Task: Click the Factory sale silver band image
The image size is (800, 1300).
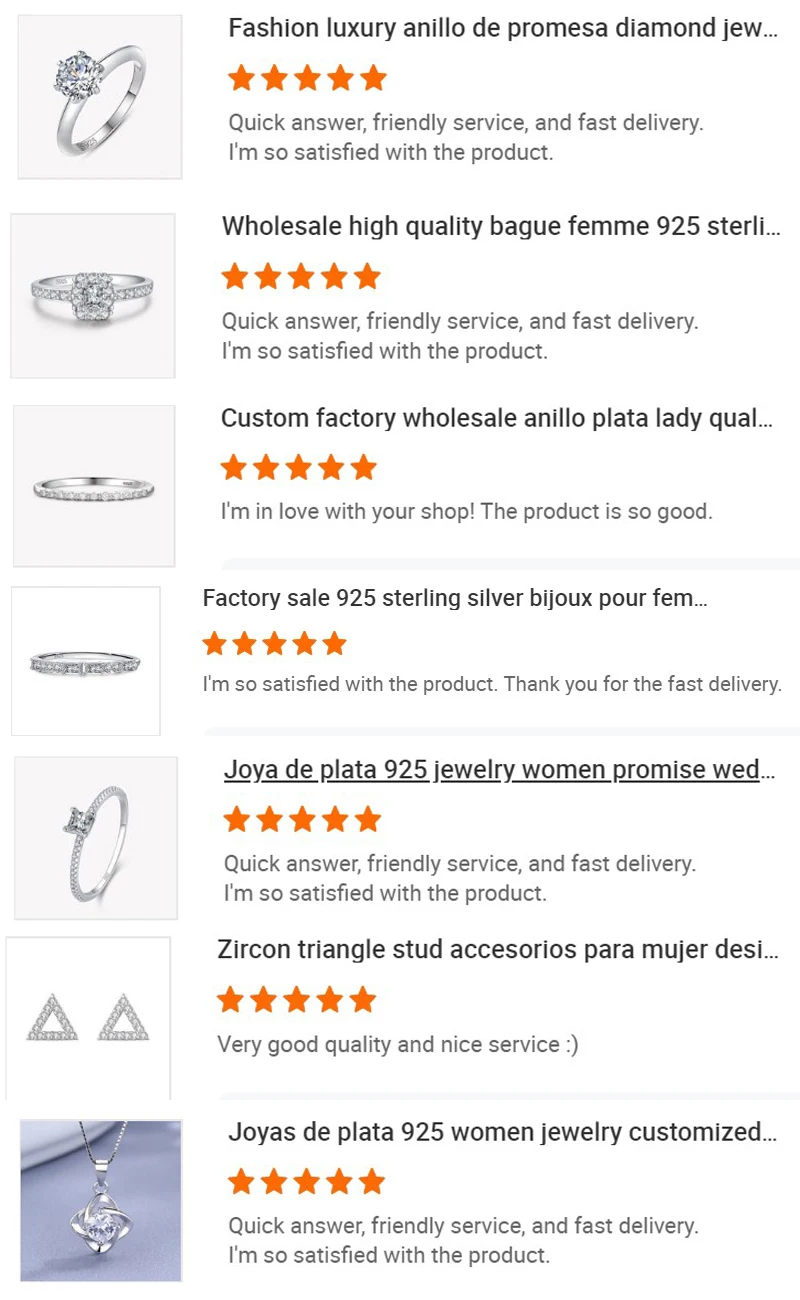Action: (x=86, y=661)
